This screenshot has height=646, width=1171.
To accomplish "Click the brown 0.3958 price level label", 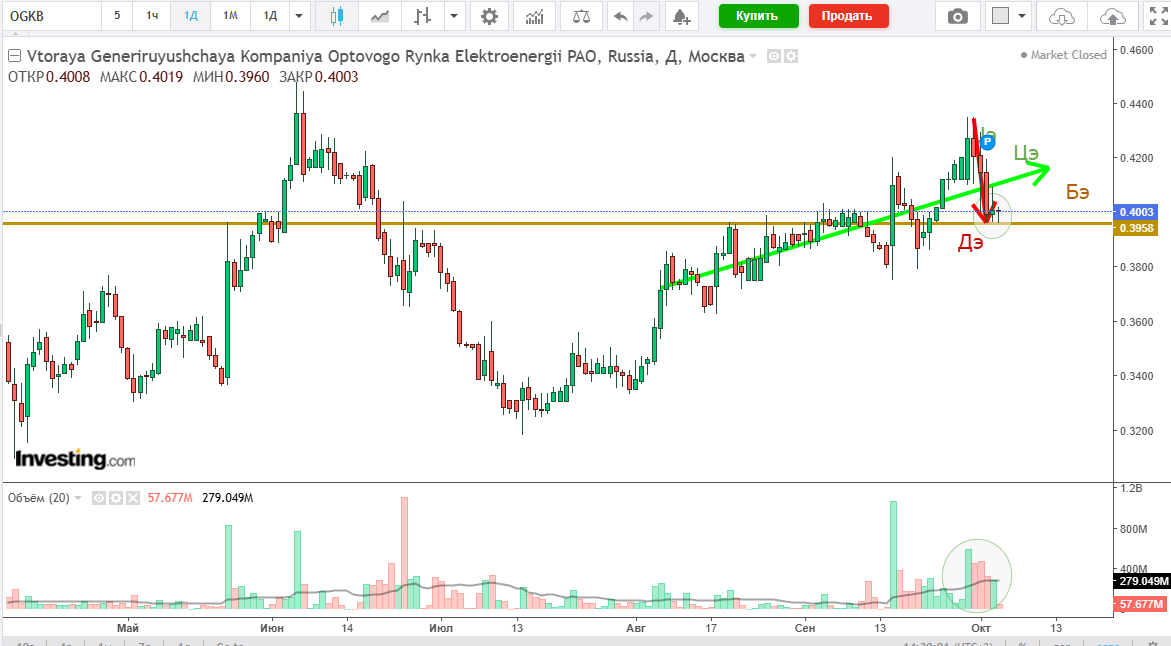I will point(1135,228).
